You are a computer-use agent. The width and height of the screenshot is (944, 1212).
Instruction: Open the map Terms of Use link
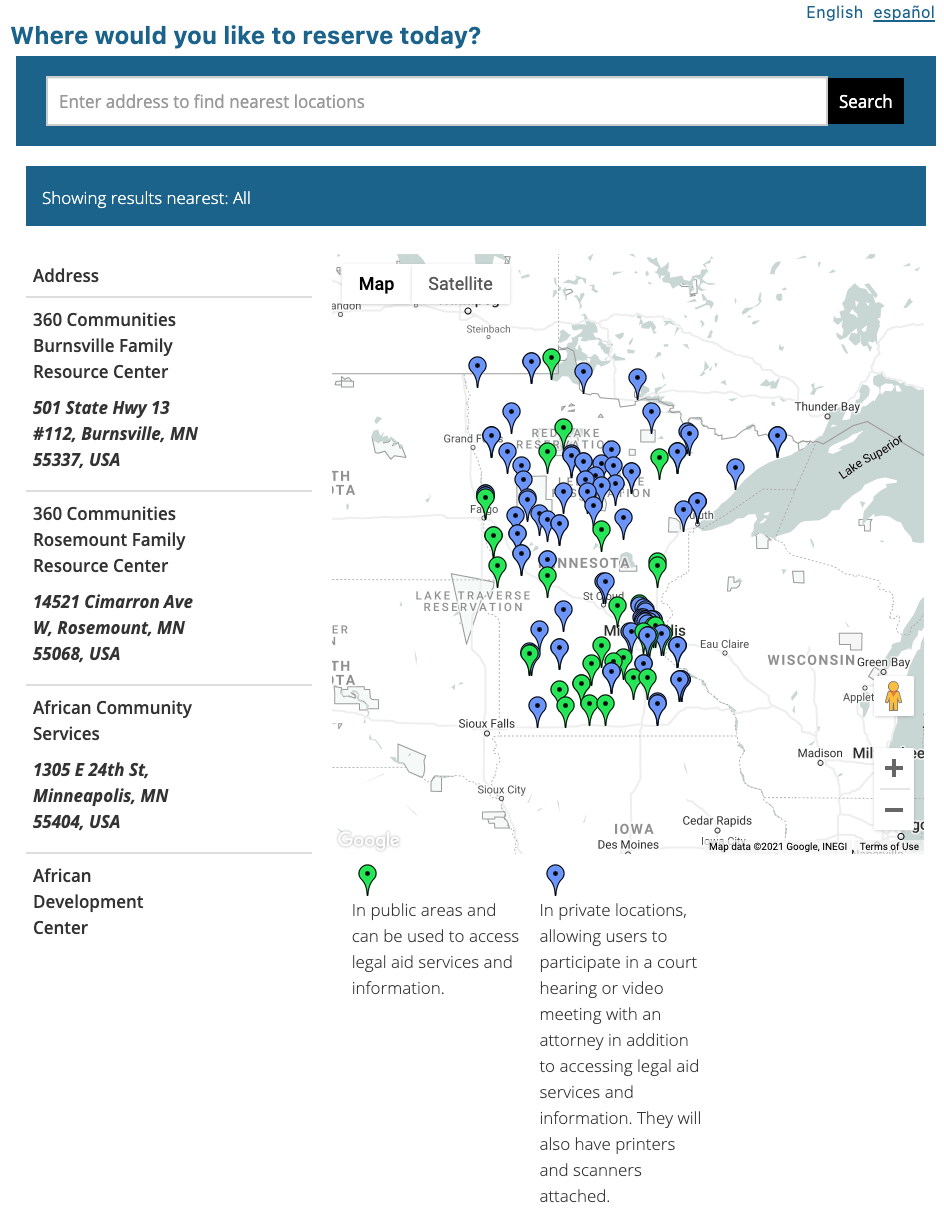click(x=889, y=846)
